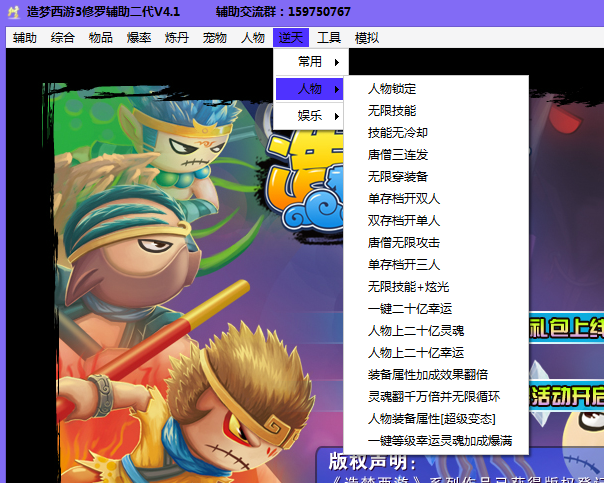This screenshot has height=483, width=604.
Task: Open the 物品 menu in menu bar
Action: (x=101, y=38)
